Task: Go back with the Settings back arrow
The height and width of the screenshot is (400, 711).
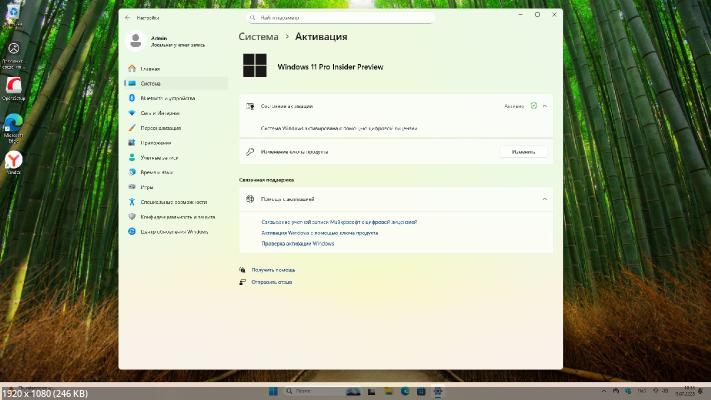Action: (x=127, y=18)
